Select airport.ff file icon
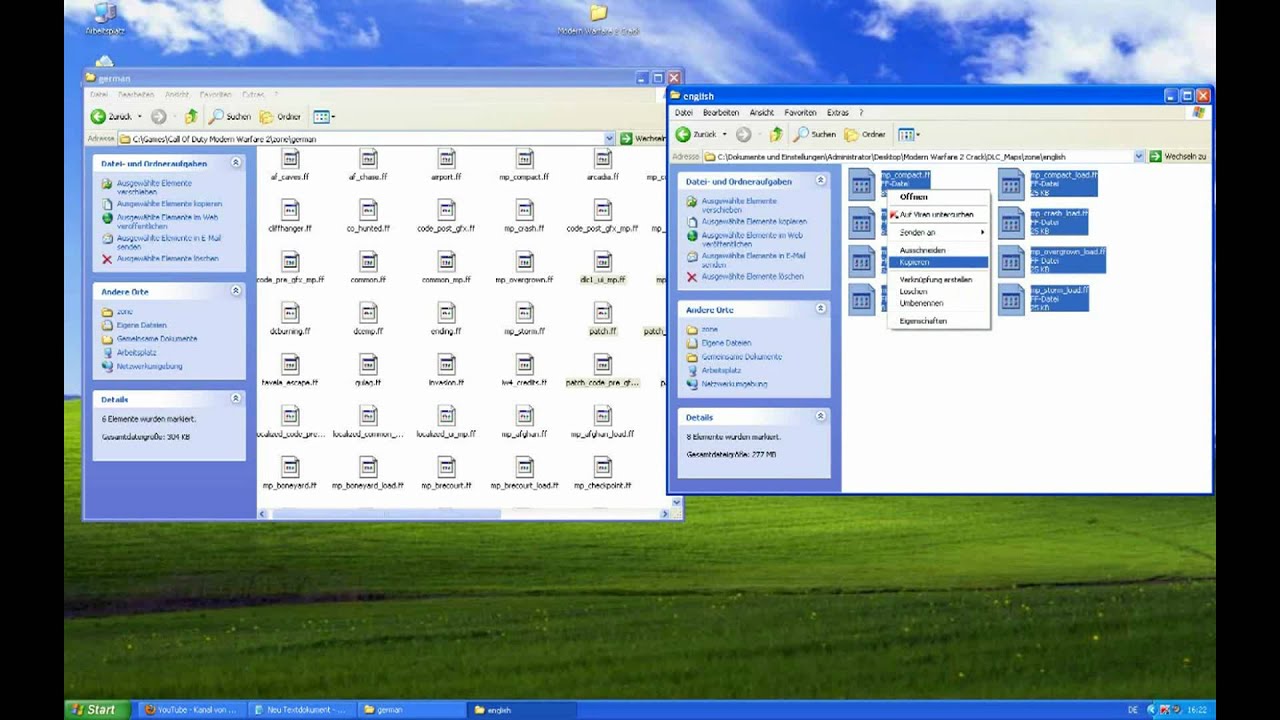 tap(447, 159)
